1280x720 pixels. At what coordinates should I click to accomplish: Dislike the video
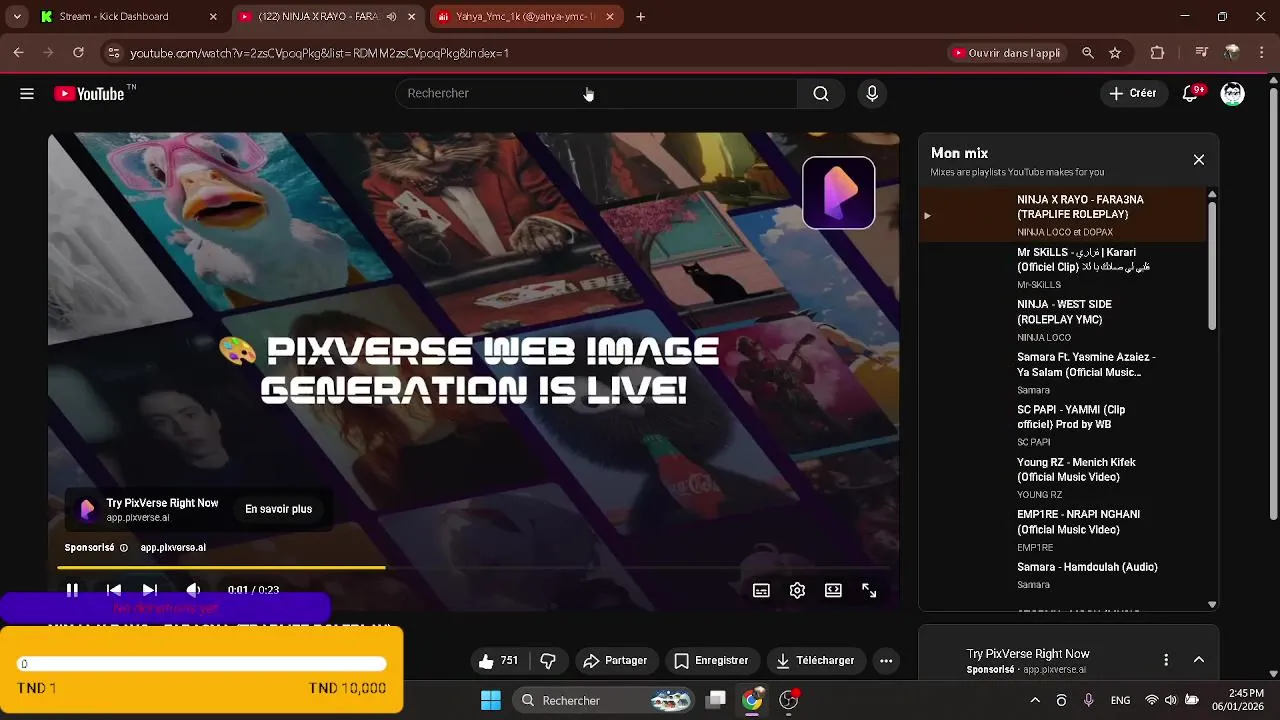click(548, 661)
